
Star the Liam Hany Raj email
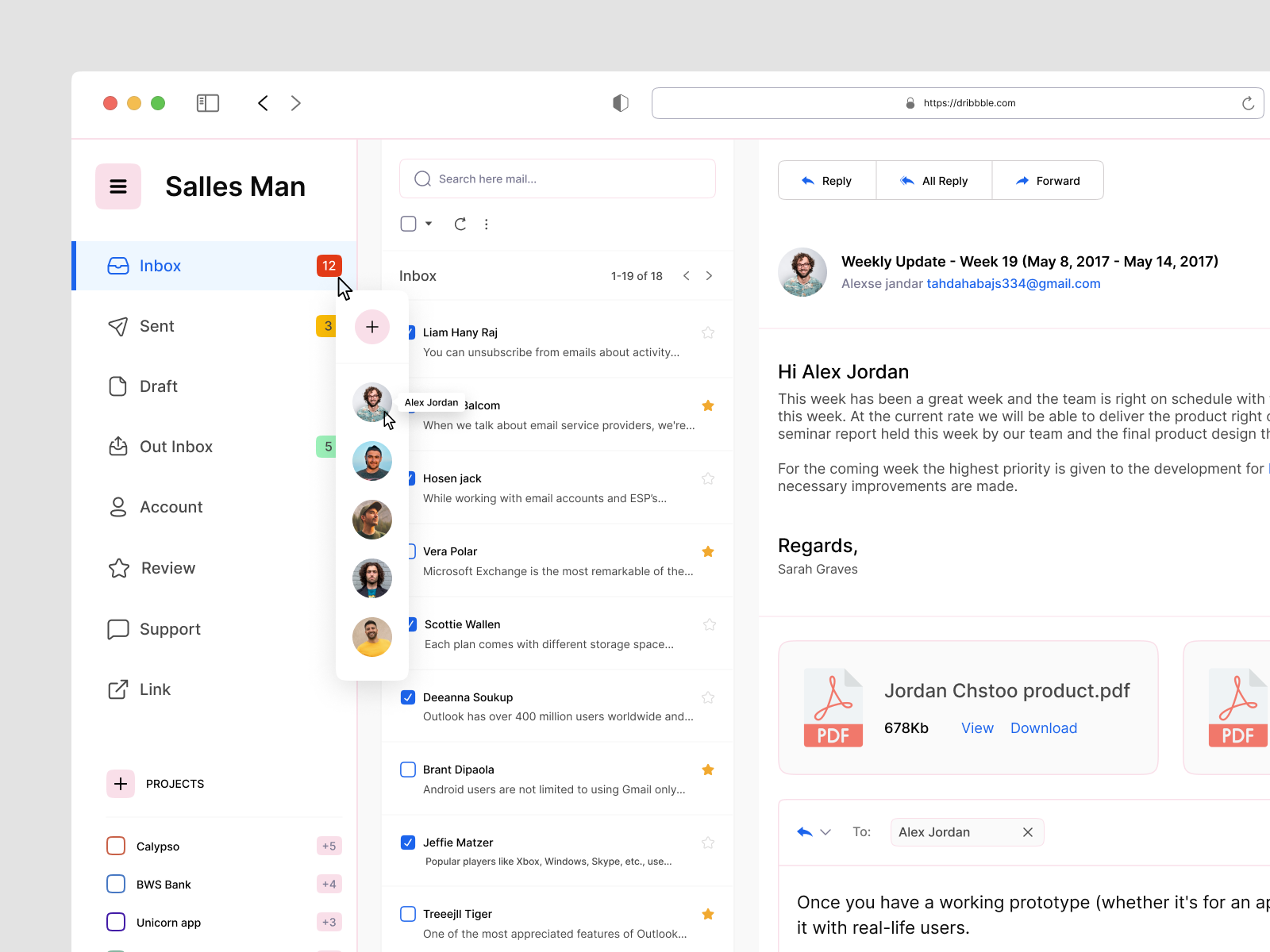(x=708, y=333)
